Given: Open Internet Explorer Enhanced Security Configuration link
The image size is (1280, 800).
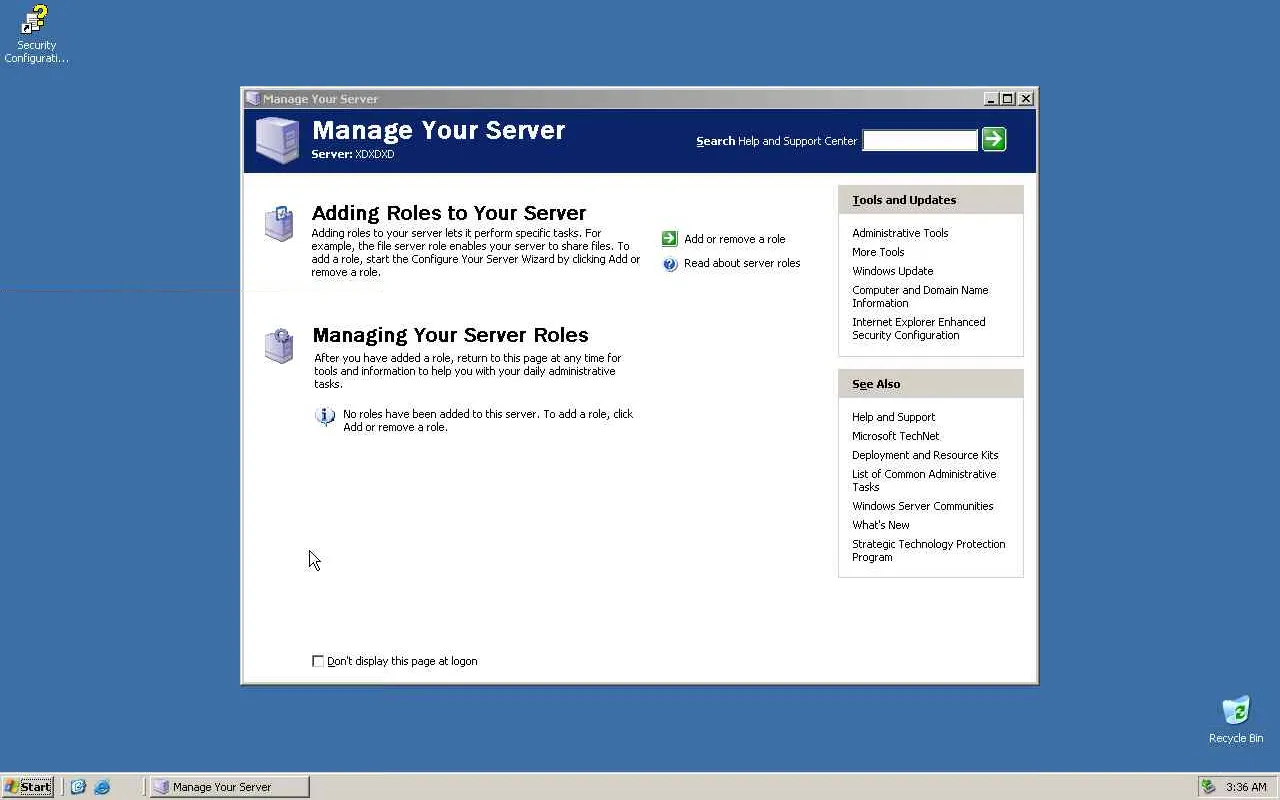Looking at the screenshot, I should coord(919,329).
